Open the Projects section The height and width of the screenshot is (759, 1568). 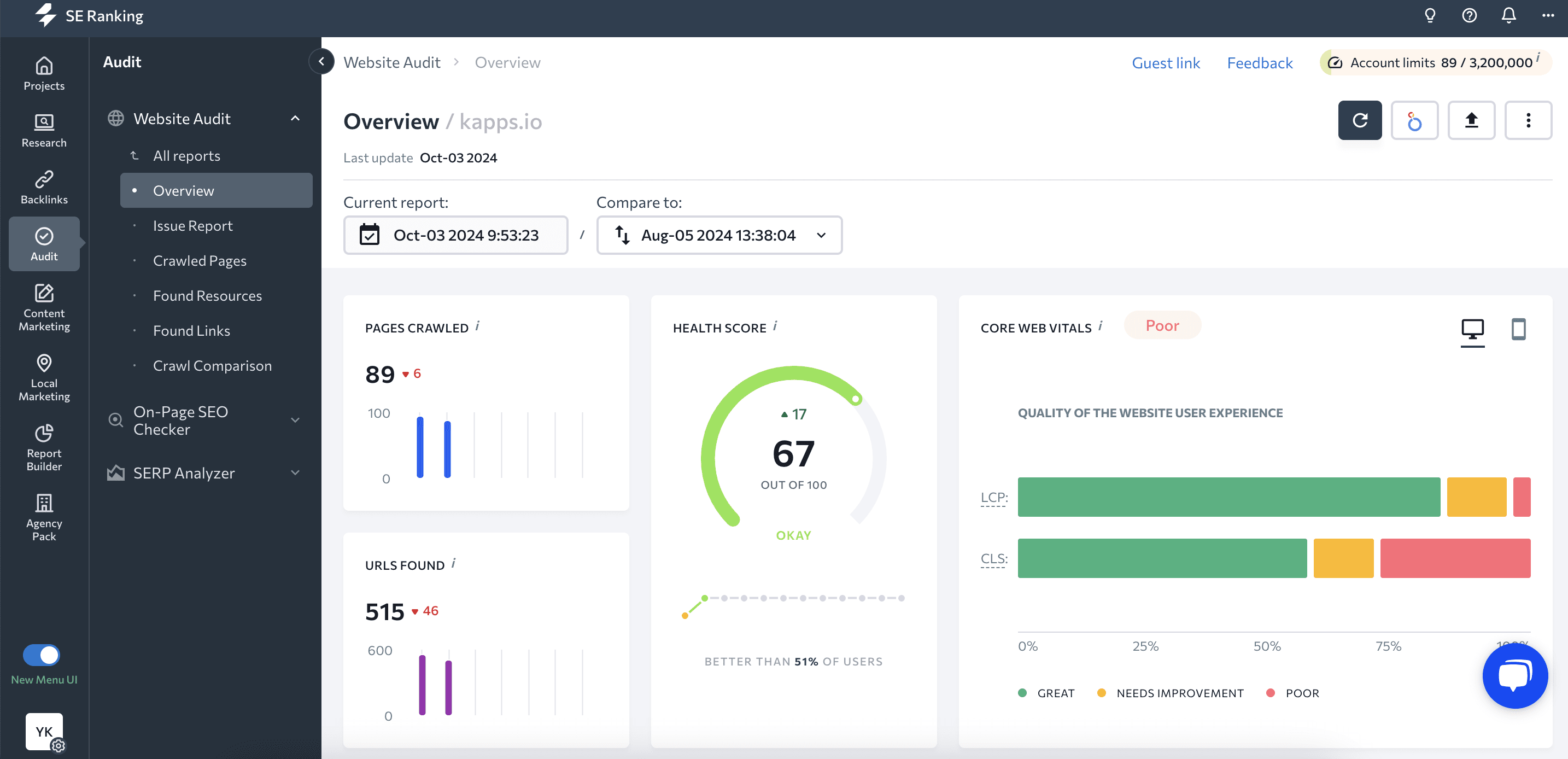pyautogui.click(x=44, y=74)
